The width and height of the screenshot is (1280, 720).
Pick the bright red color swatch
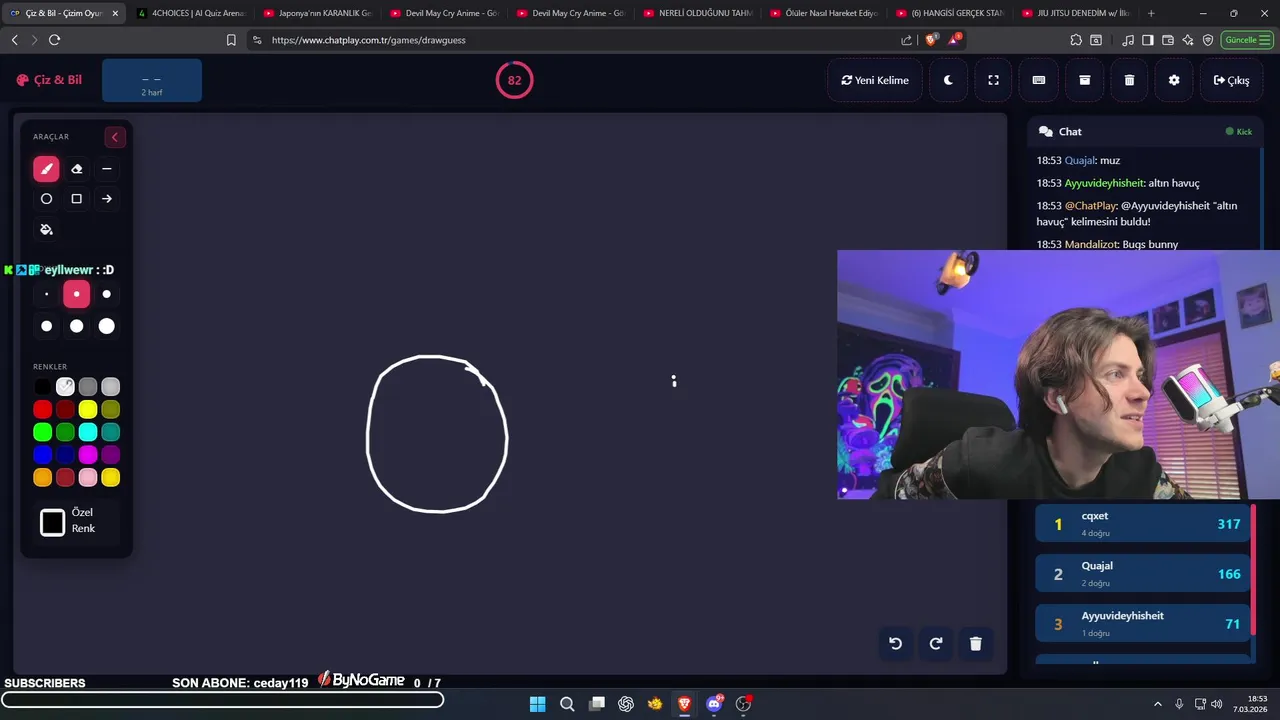pos(42,409)
